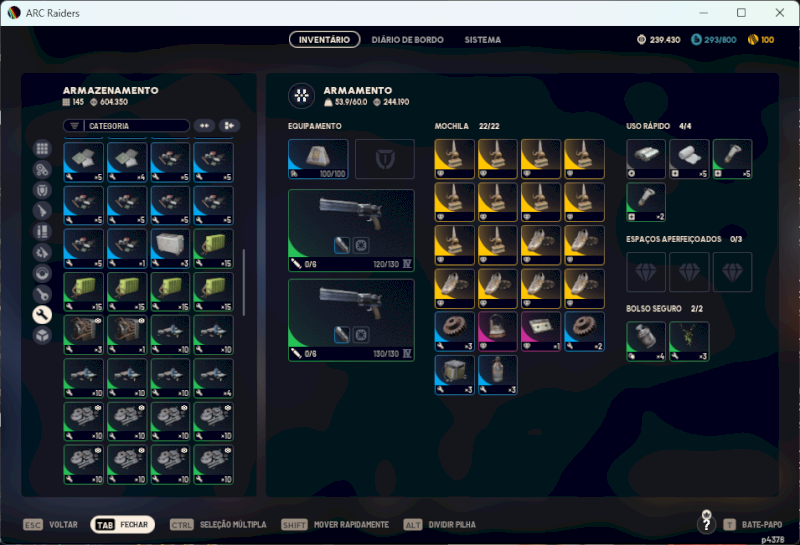Filter storage by the recycle arrows category icon
800x545 pixels.
(x=42, y=253)
